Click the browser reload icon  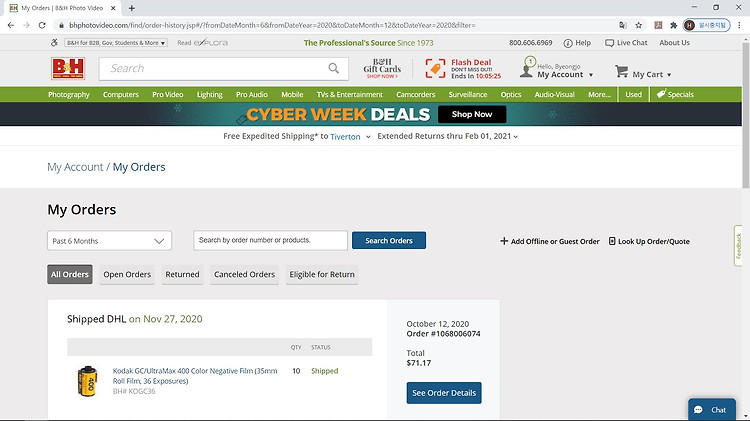tap(42, 25)
